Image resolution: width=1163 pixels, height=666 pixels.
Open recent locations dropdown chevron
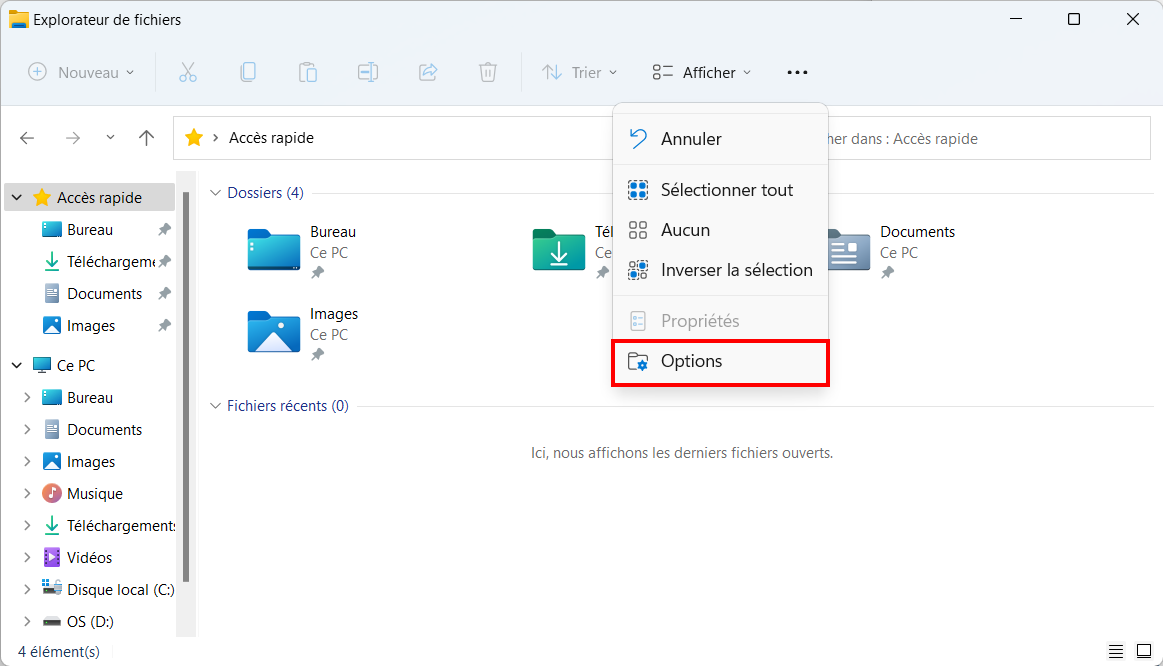110,138
